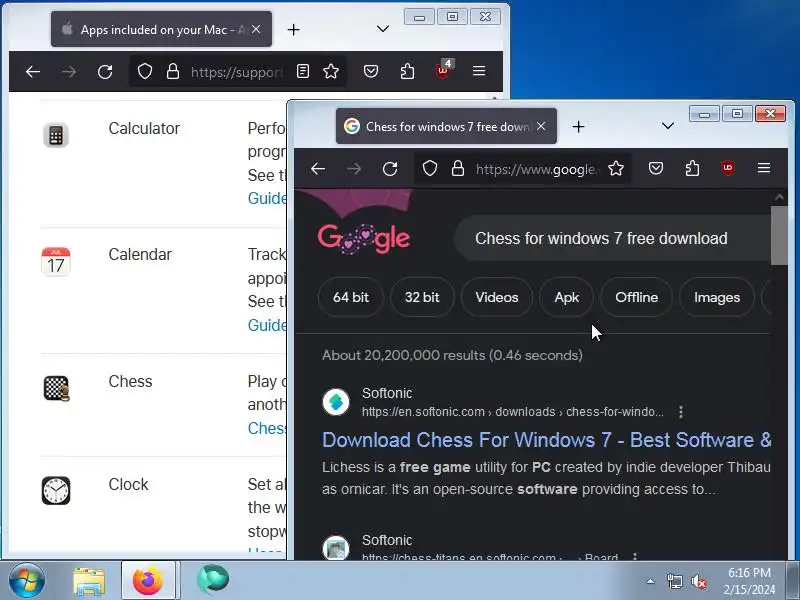List all tabs in Apple support window

(x=383, y=29)
